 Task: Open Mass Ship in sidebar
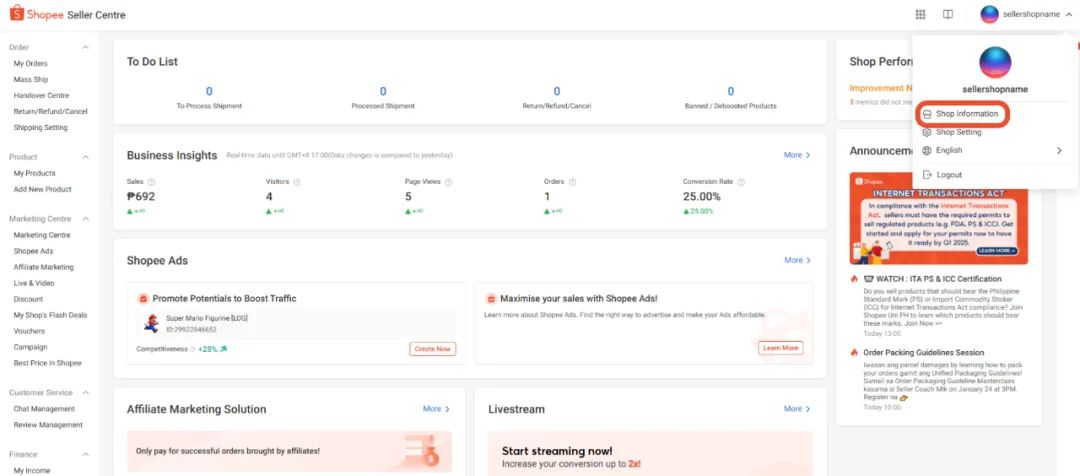pyautogui.click(x=31, y=79)
